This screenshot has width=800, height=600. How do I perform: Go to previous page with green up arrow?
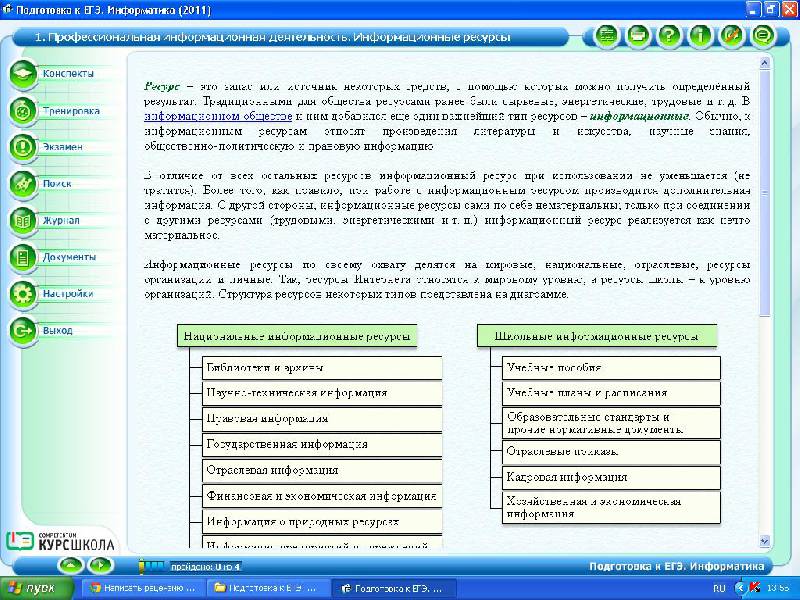(x=71, y=565)
